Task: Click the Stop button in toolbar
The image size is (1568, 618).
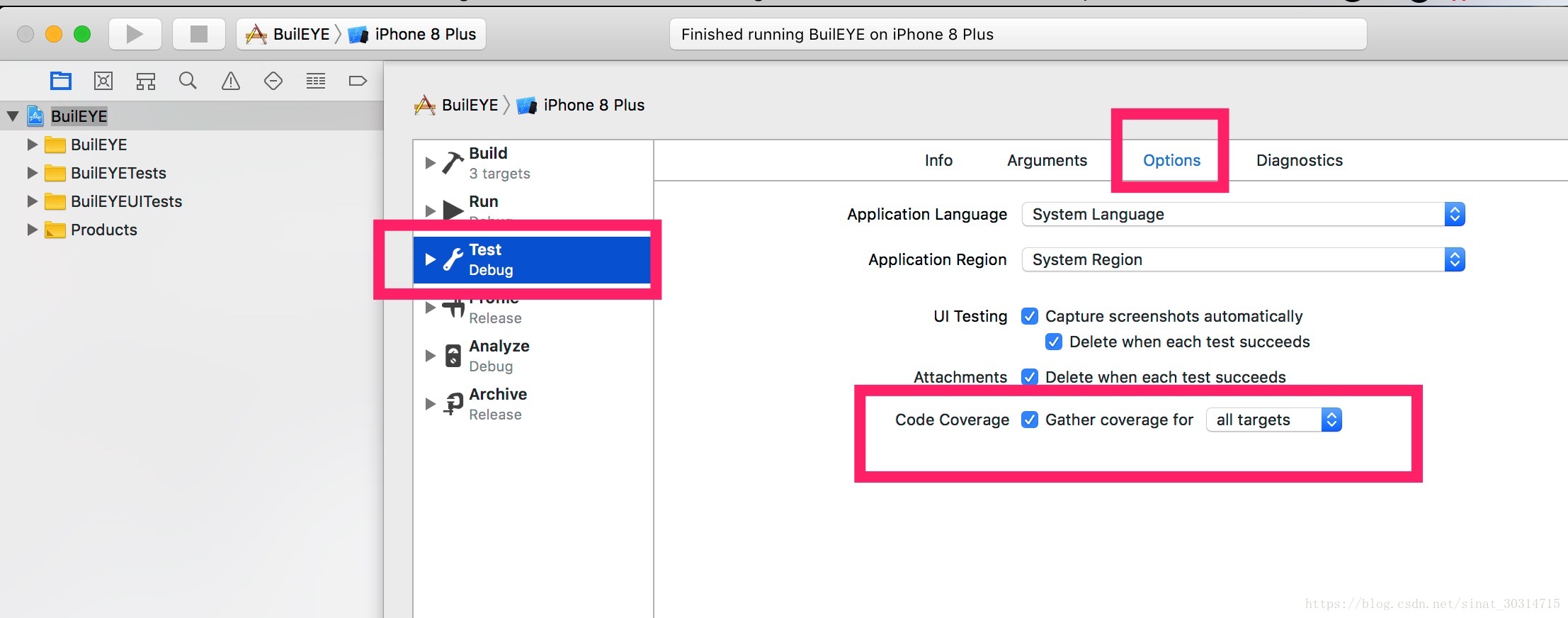Action: (x=199, y=34)
